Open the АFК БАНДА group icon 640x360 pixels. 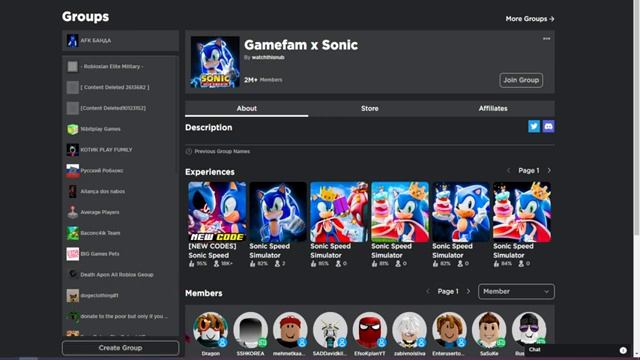click(72, 40)
